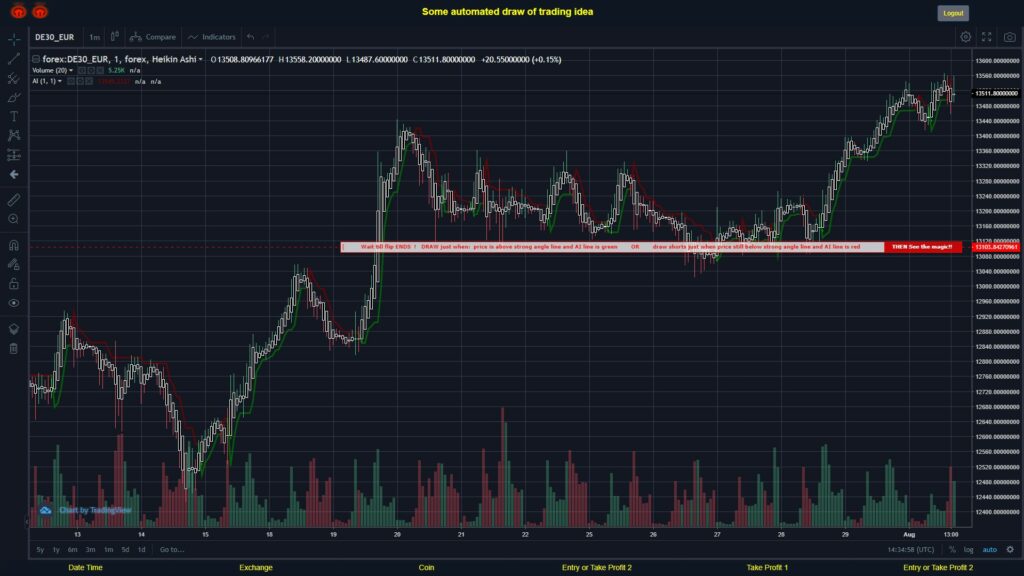Image resolution: width=1024 pixels, height=576 pixels.
Task: Click the 'Some automated draw of trading idea' title
Action: click(507, 12)
